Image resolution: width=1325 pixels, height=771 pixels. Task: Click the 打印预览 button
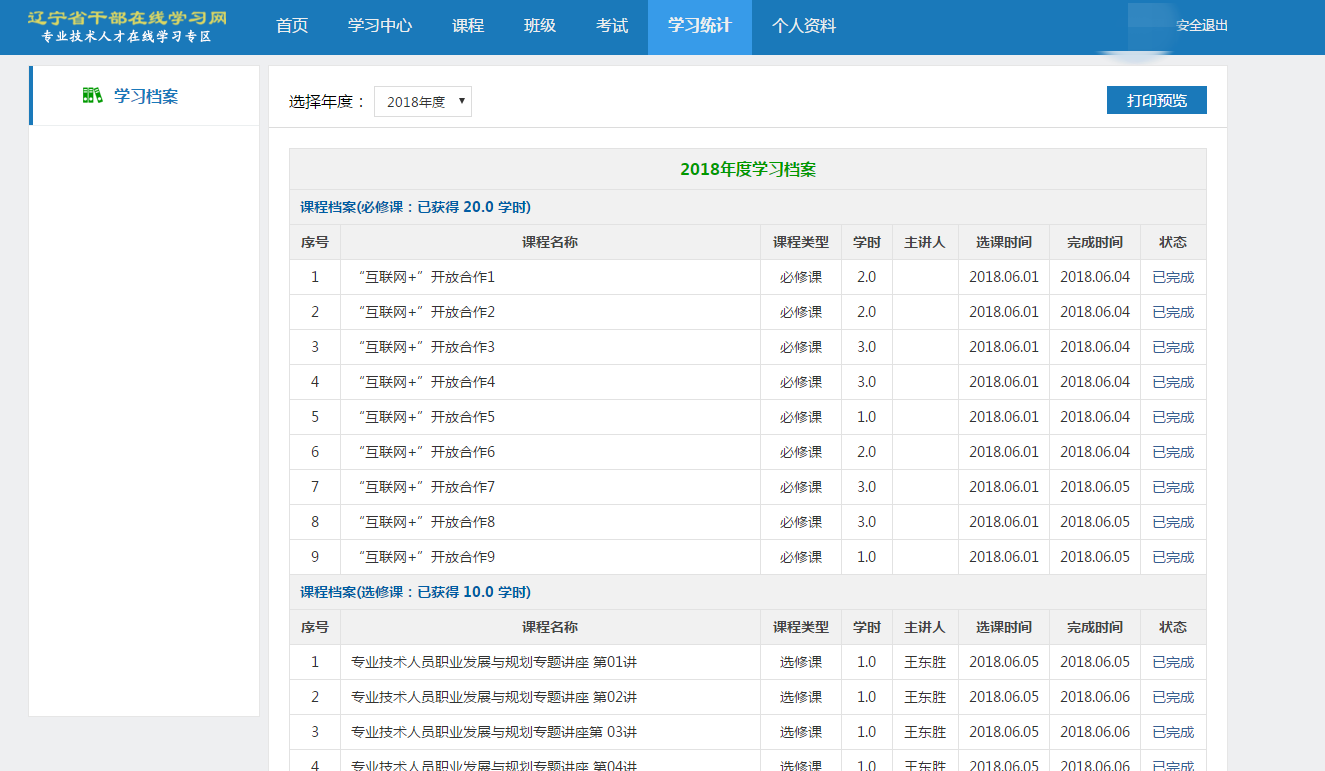point(1156,100)
